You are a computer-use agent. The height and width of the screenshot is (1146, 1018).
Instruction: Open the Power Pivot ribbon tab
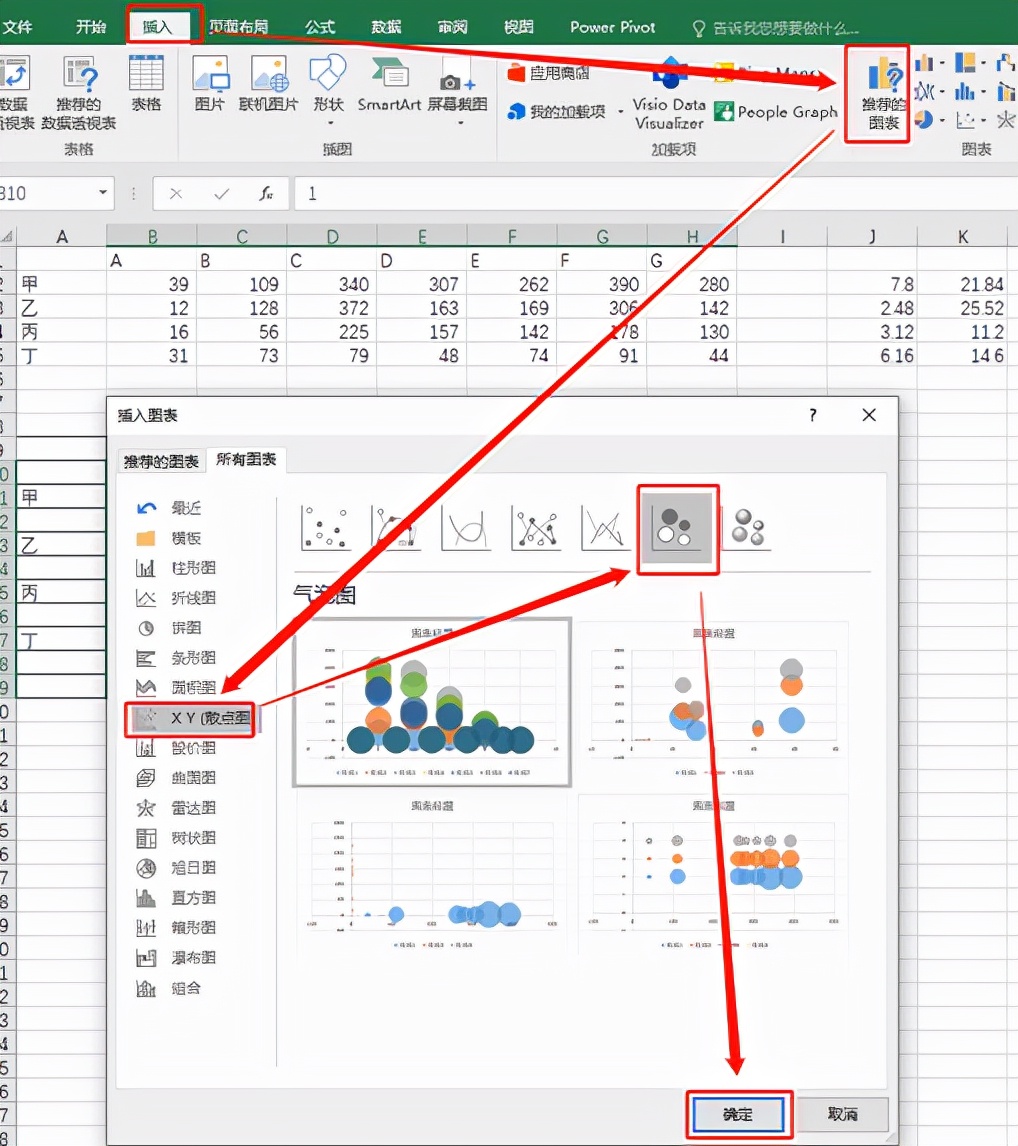click(x=612, y=27)
